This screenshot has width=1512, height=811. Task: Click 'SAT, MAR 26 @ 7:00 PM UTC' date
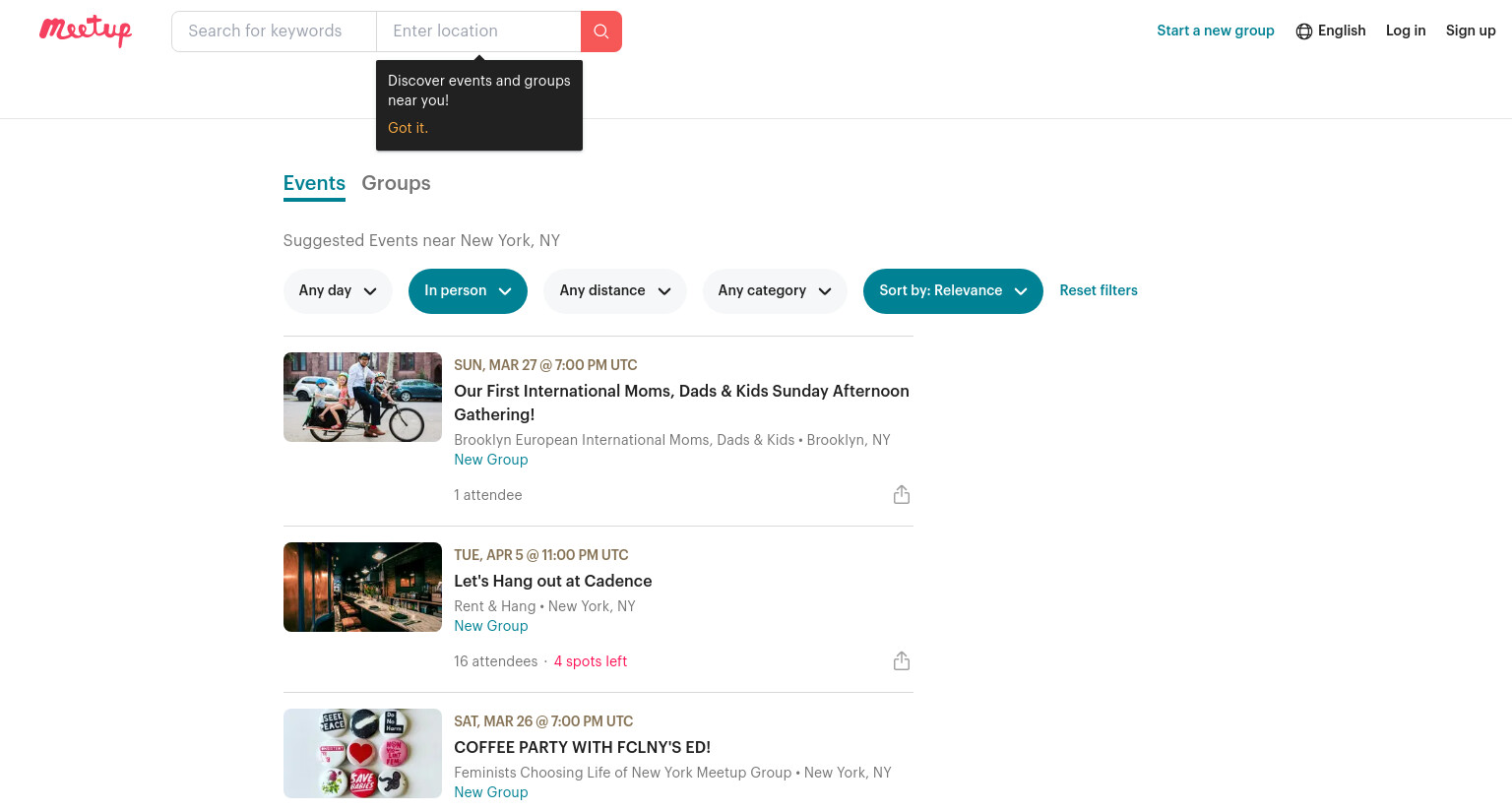543,721
